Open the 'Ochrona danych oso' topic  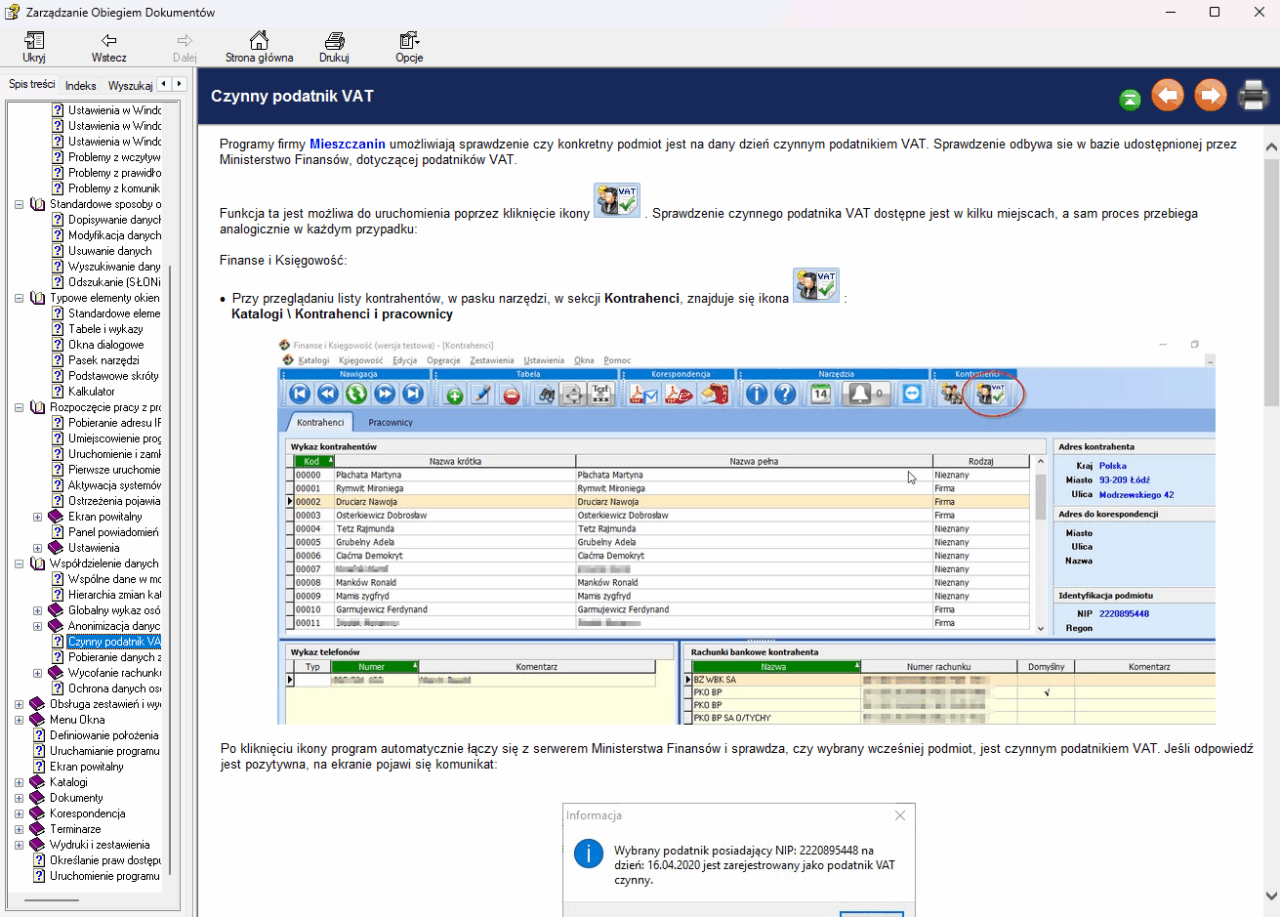[x=114, y=689]
